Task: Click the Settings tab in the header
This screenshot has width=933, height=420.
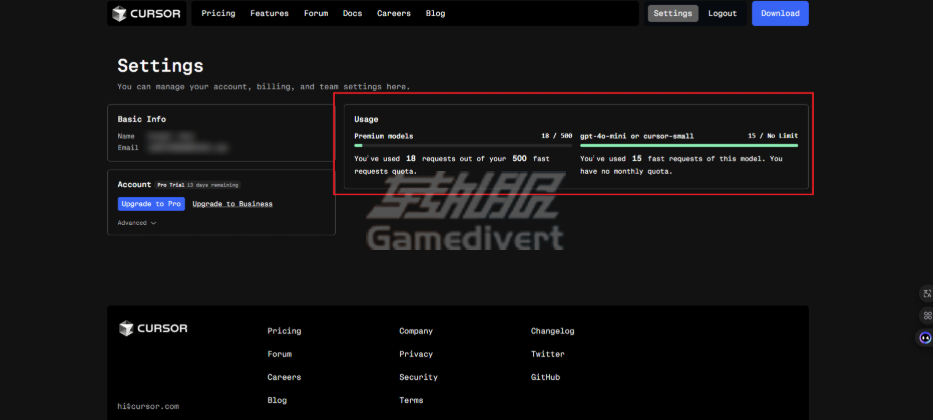Action: [x=673, y=14]
